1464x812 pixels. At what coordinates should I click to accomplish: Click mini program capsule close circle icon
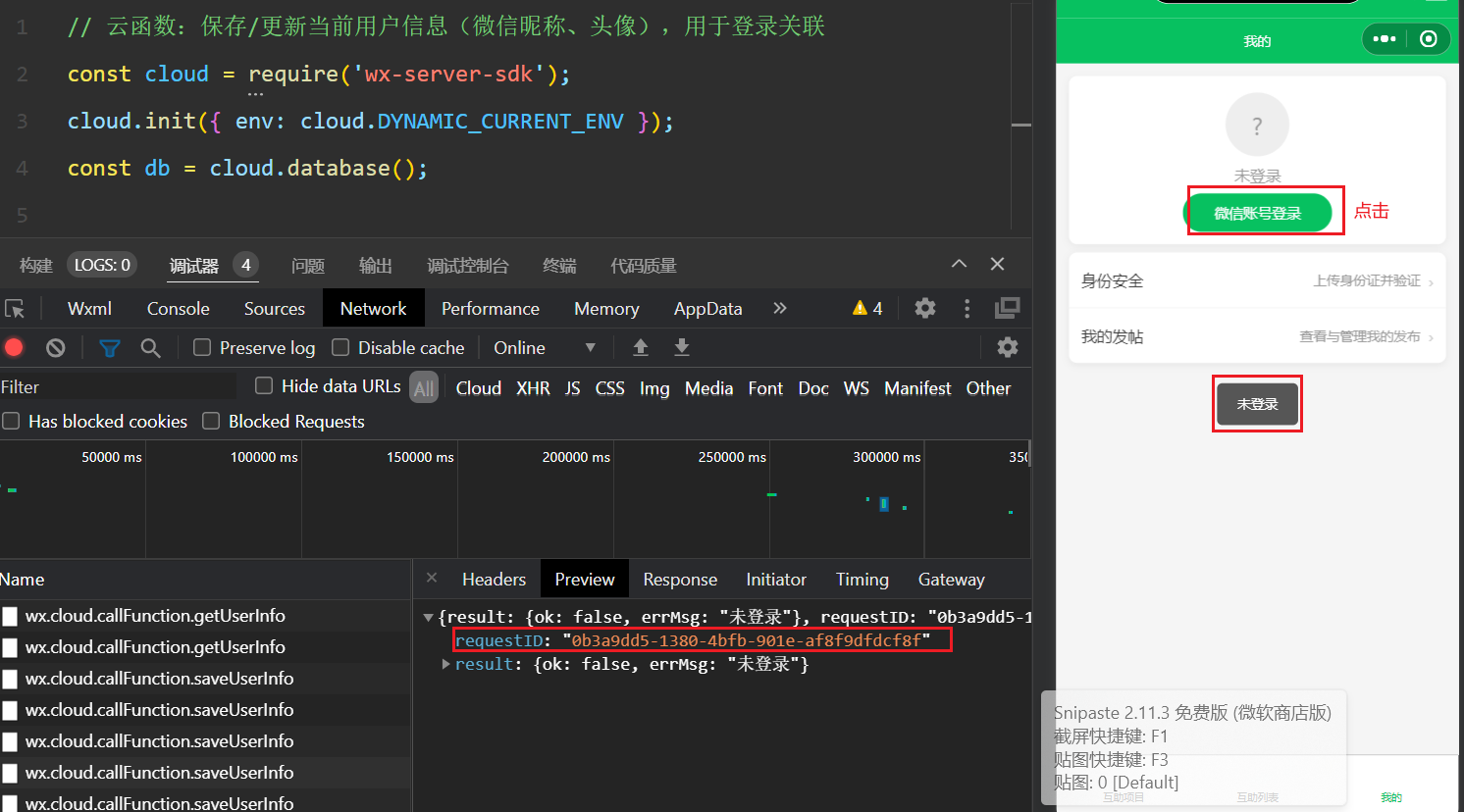pyautogui.click(x=1429, y=39)
